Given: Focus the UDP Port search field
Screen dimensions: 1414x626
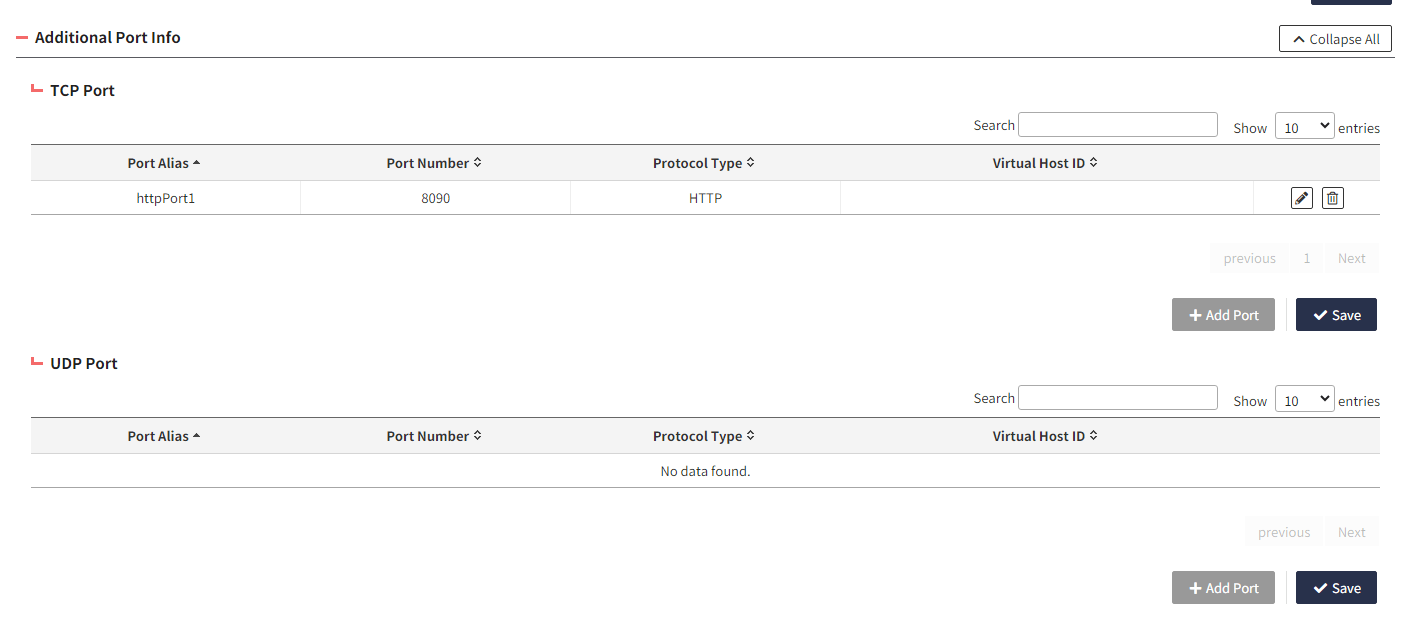Looking at the screenshot, I should coord(1117,398).
